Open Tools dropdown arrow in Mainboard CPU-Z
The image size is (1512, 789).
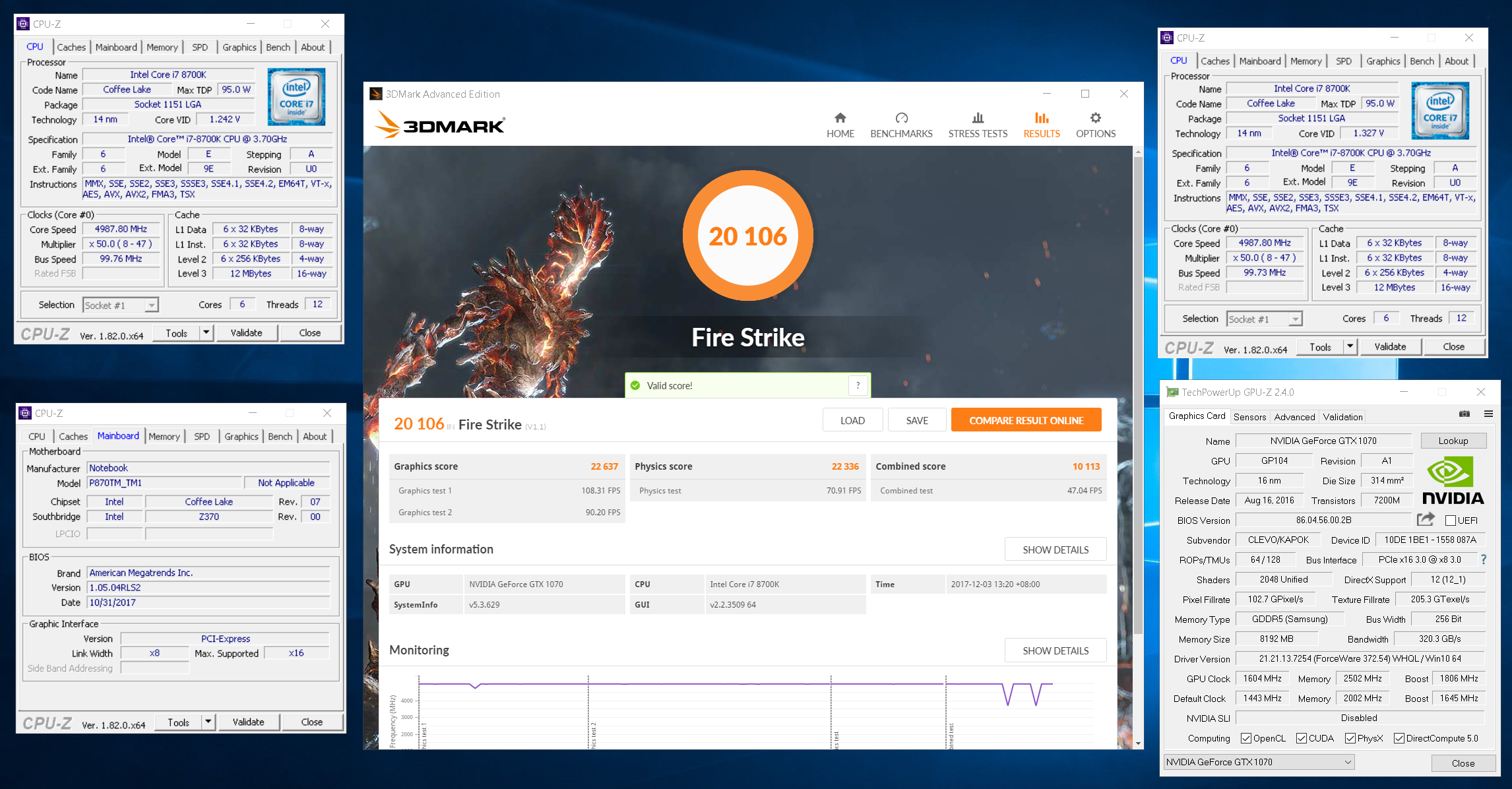[x=208, y=722]
